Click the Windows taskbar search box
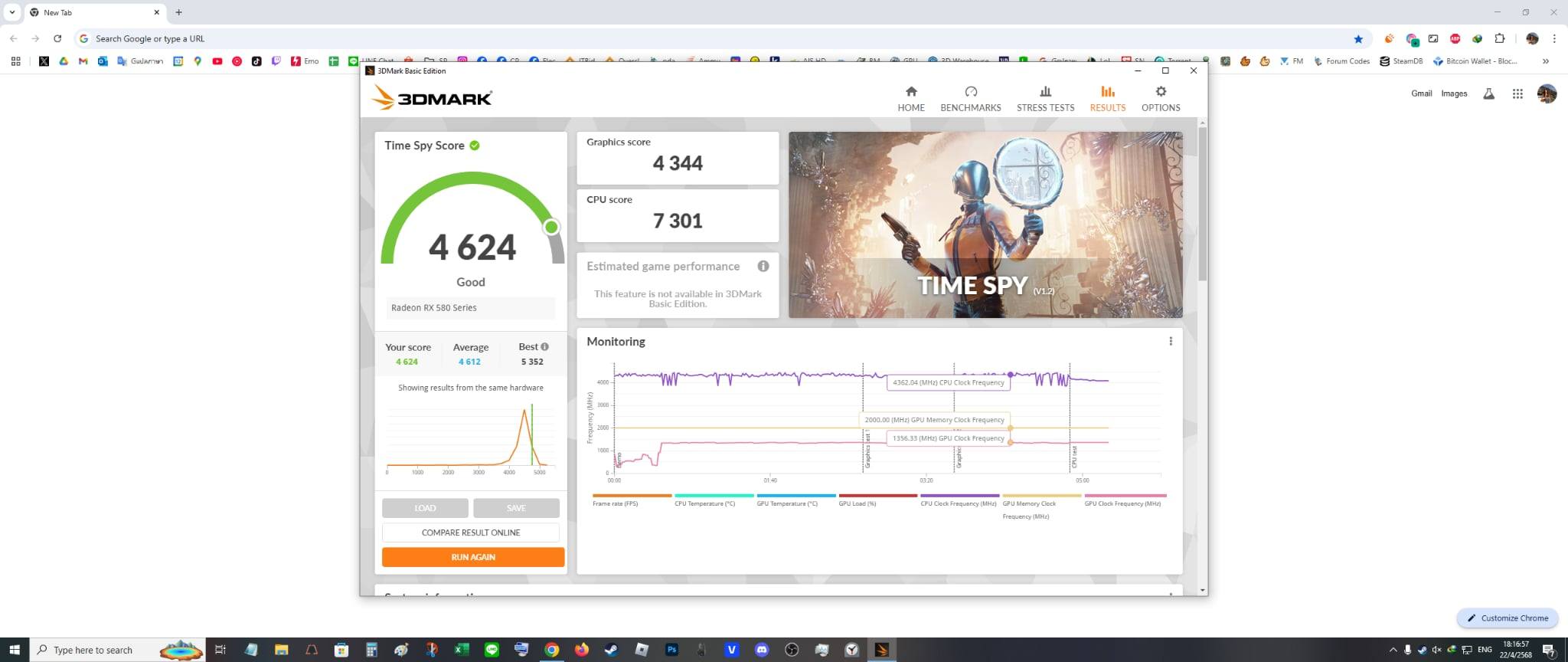Image resolution: width=1568 pixels, height=662 pixels. (x=117, y=650)
